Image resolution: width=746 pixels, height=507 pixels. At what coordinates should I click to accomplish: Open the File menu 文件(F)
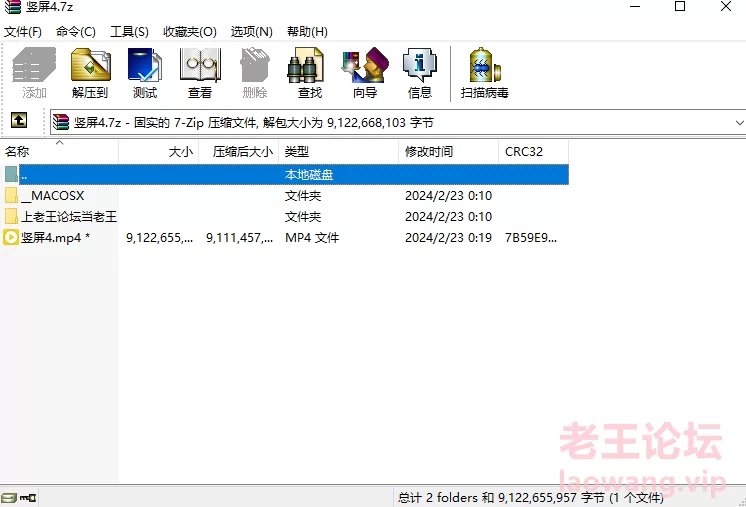click(23, 31)
